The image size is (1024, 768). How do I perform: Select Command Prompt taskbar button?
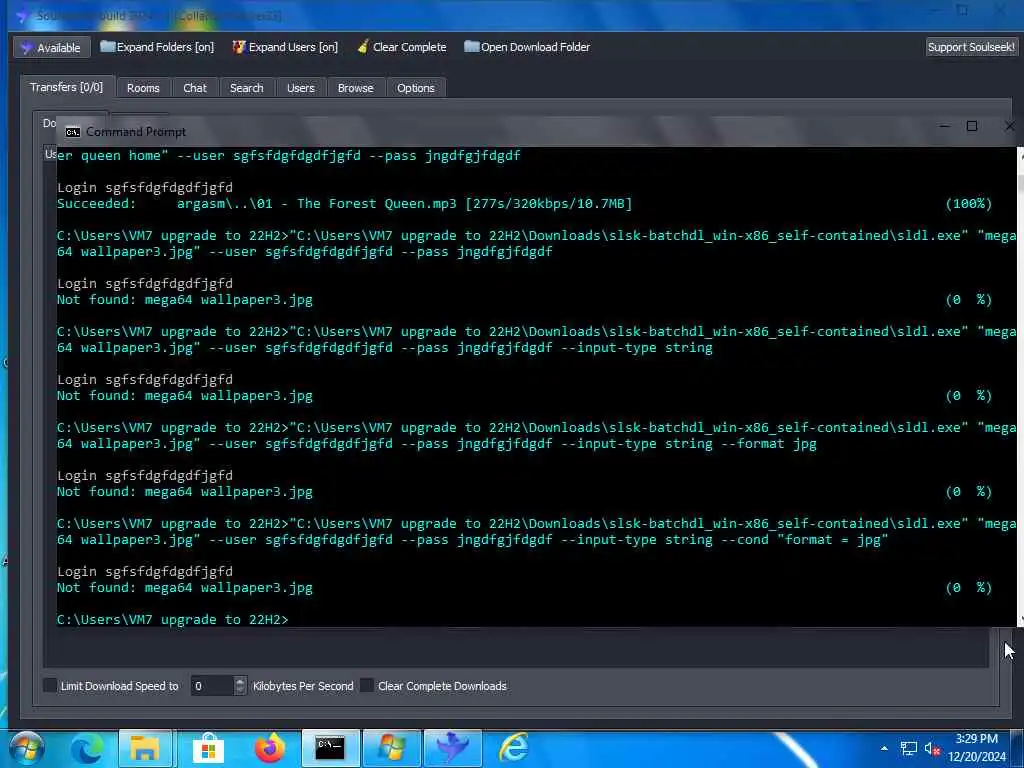click(x=330, y=748)
